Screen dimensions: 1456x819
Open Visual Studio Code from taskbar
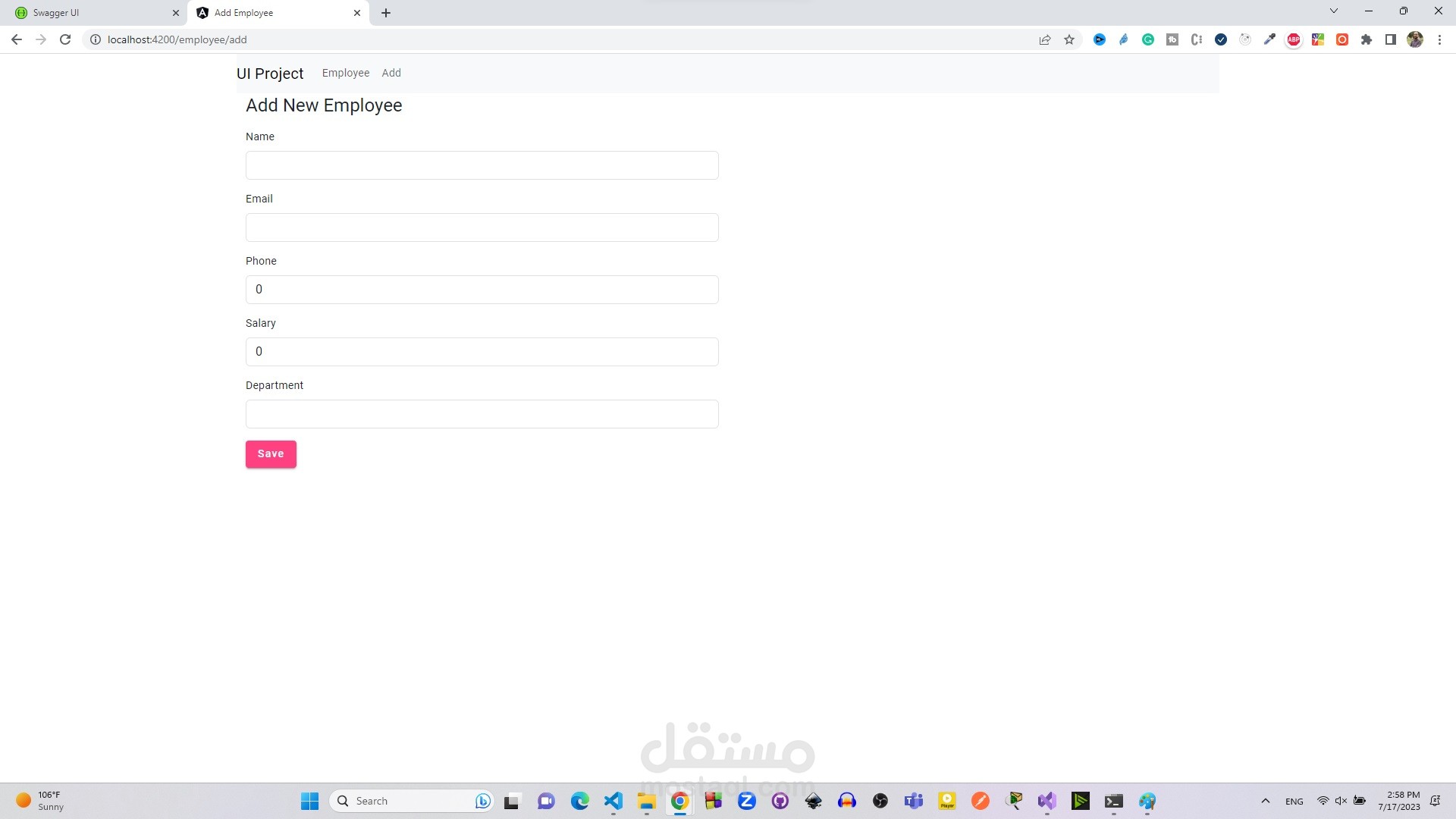613,801
